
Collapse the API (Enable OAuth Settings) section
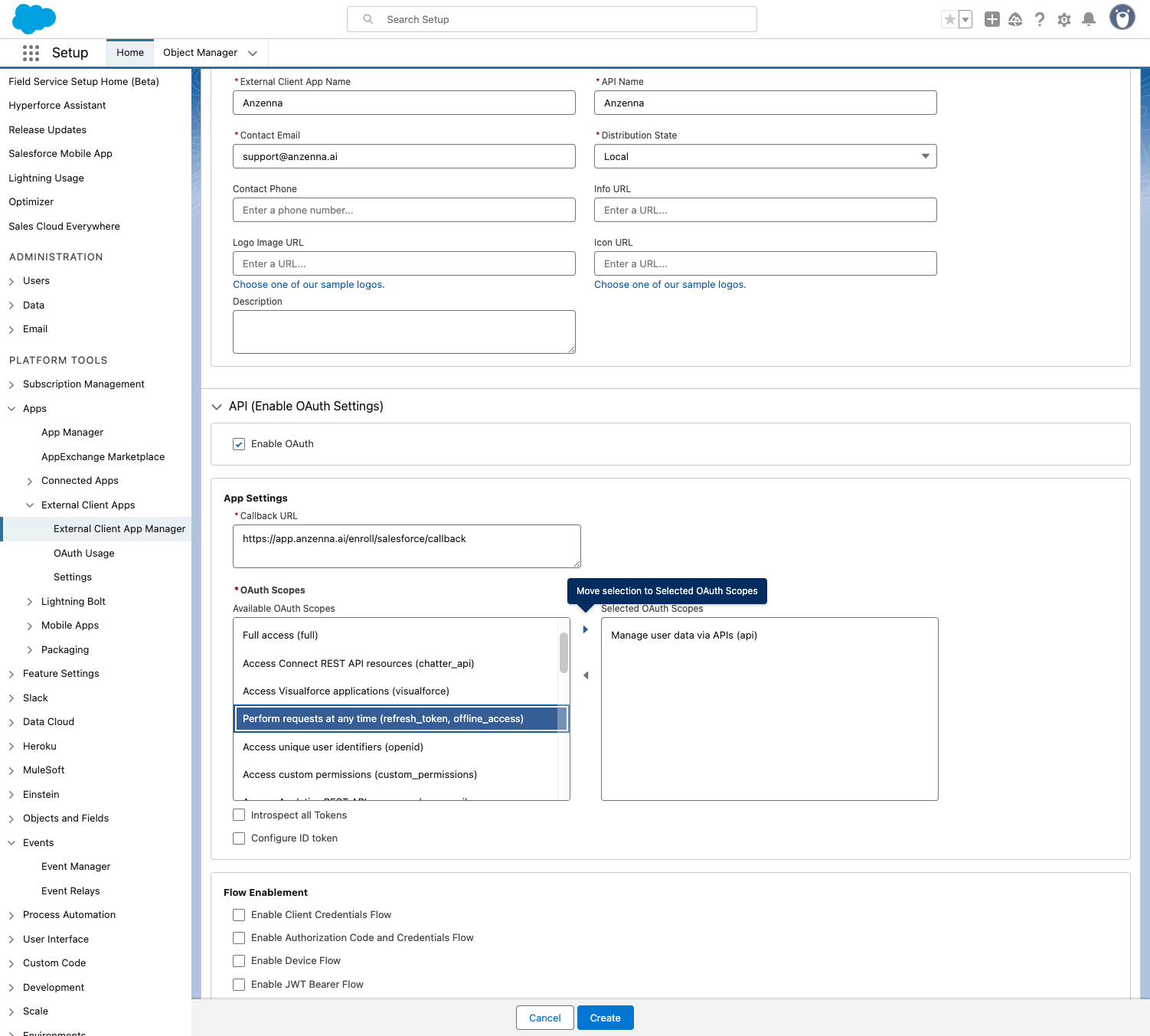[217, 407]
